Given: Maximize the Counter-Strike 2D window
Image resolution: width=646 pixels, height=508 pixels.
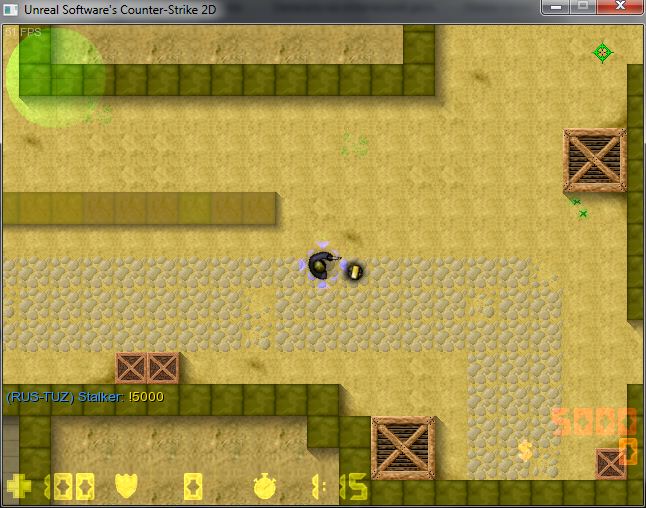Looking at the screenshot, I should point(583,6).
